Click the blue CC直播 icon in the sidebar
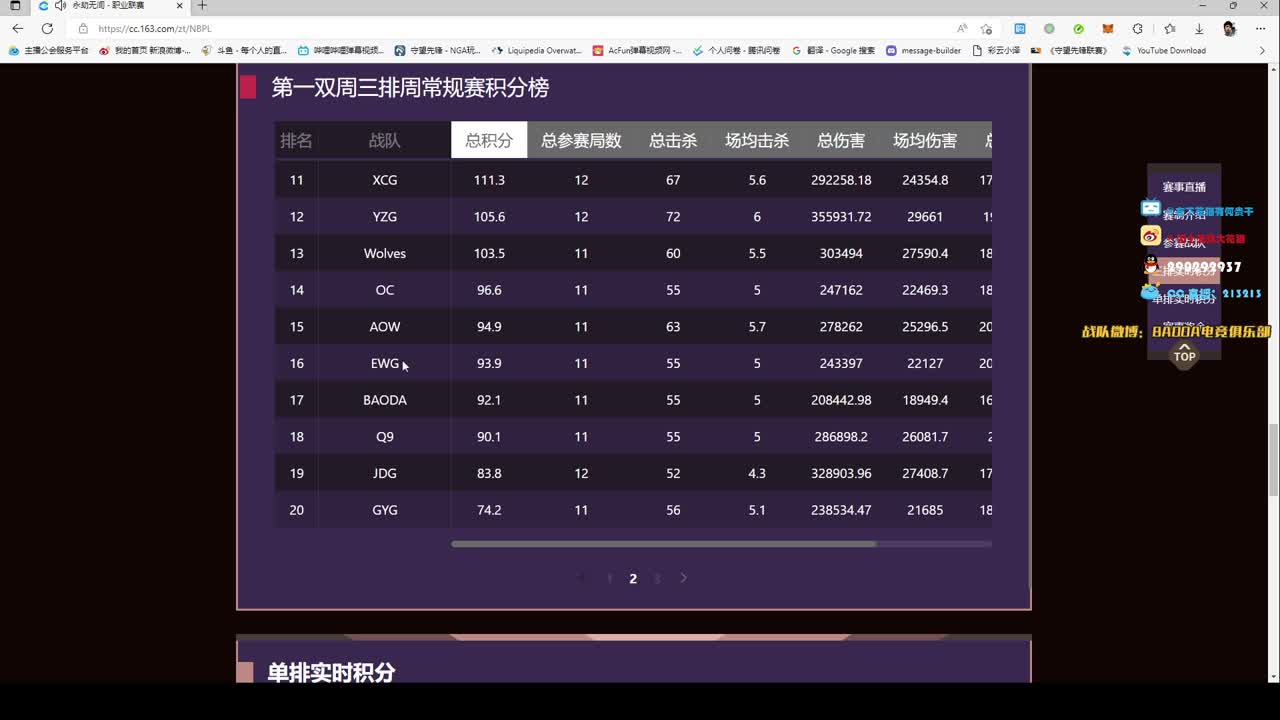1280x720 pixels. coord(1150,292)
